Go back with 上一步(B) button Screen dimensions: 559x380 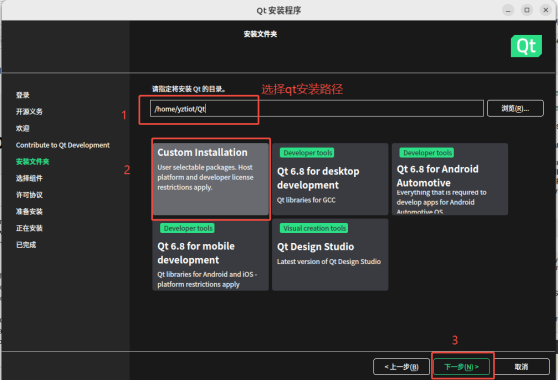[x=401, y=367]
